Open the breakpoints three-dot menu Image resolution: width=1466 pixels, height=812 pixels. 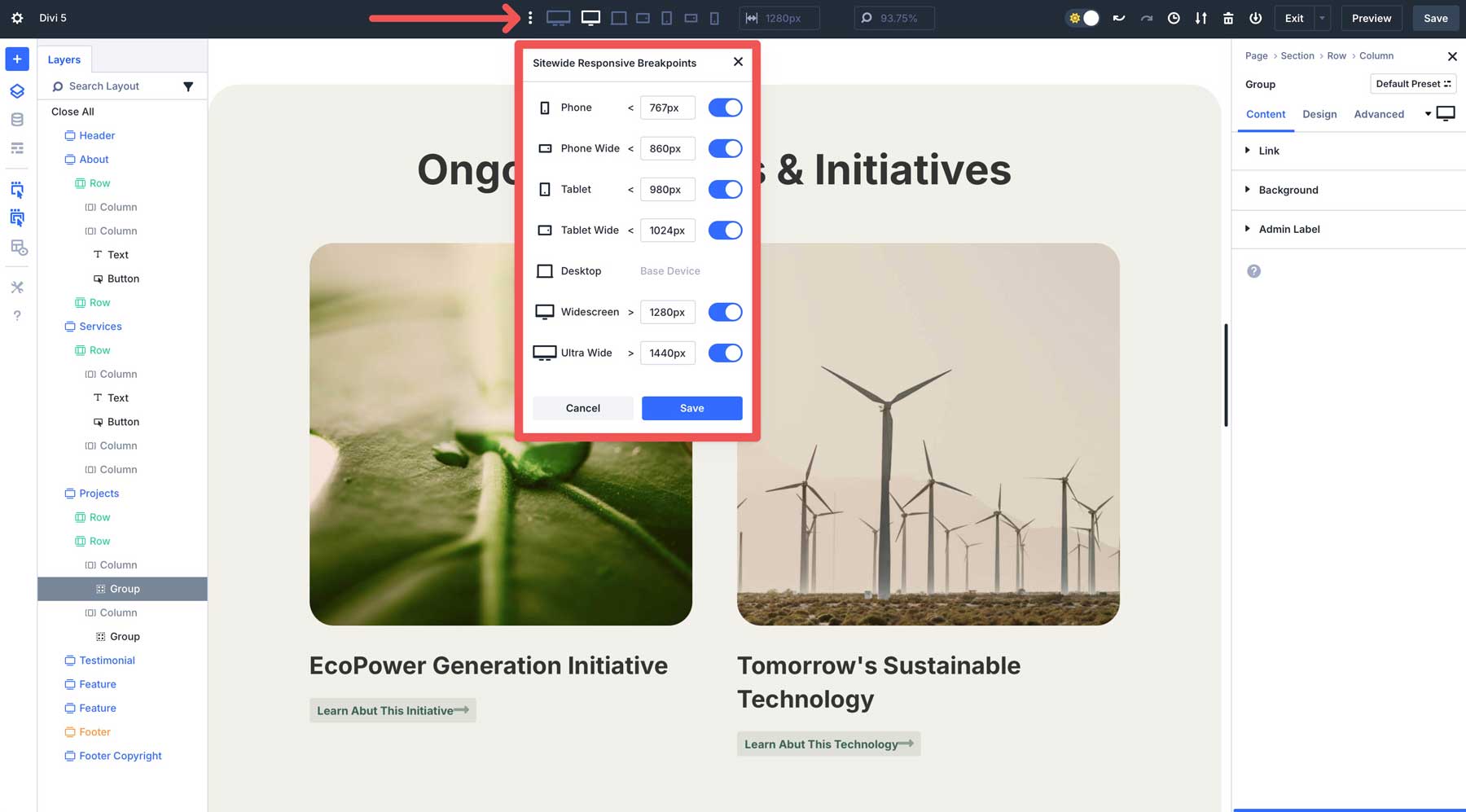[530, 18]
